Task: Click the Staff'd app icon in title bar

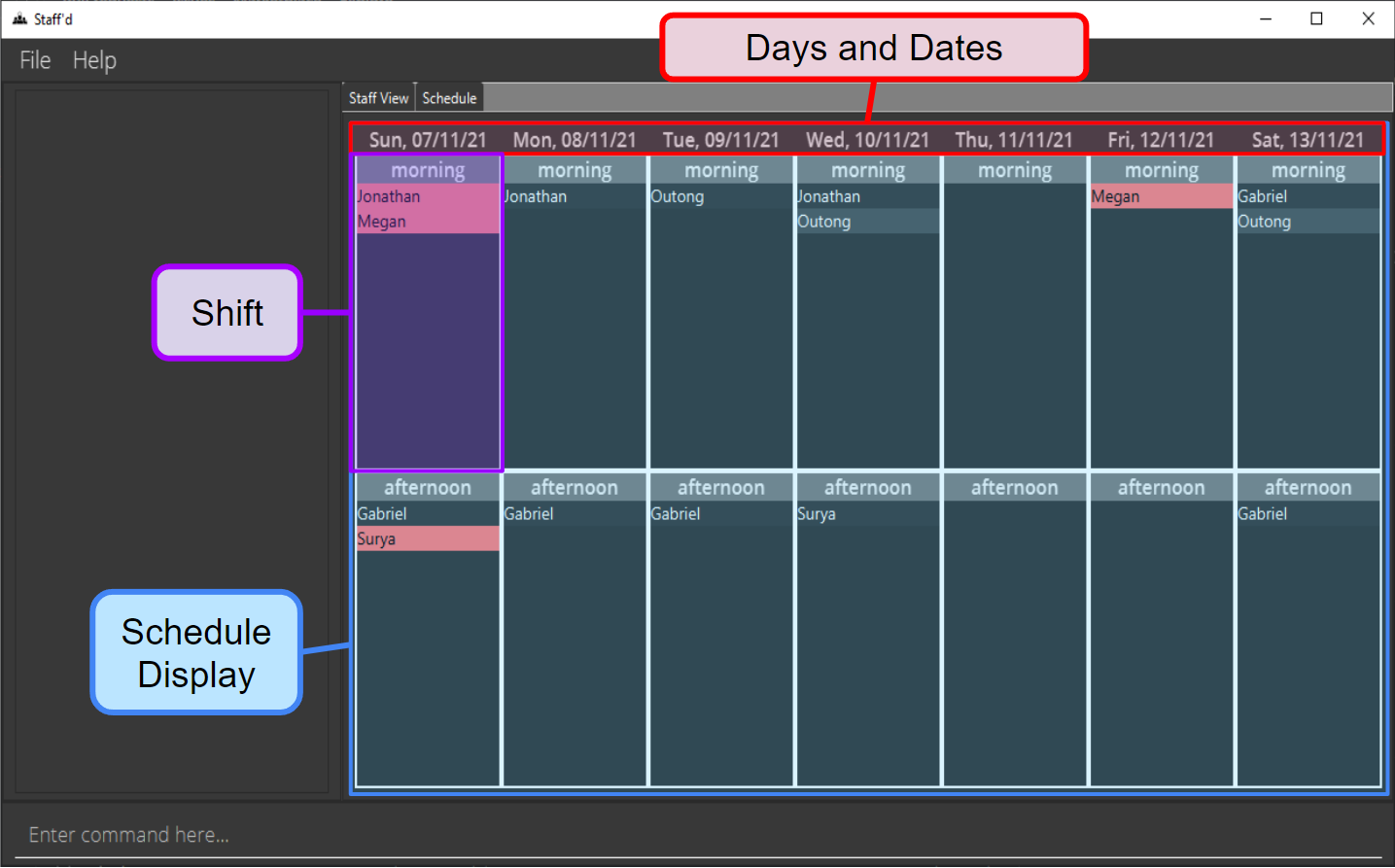Action: click(x=19, y=18)
